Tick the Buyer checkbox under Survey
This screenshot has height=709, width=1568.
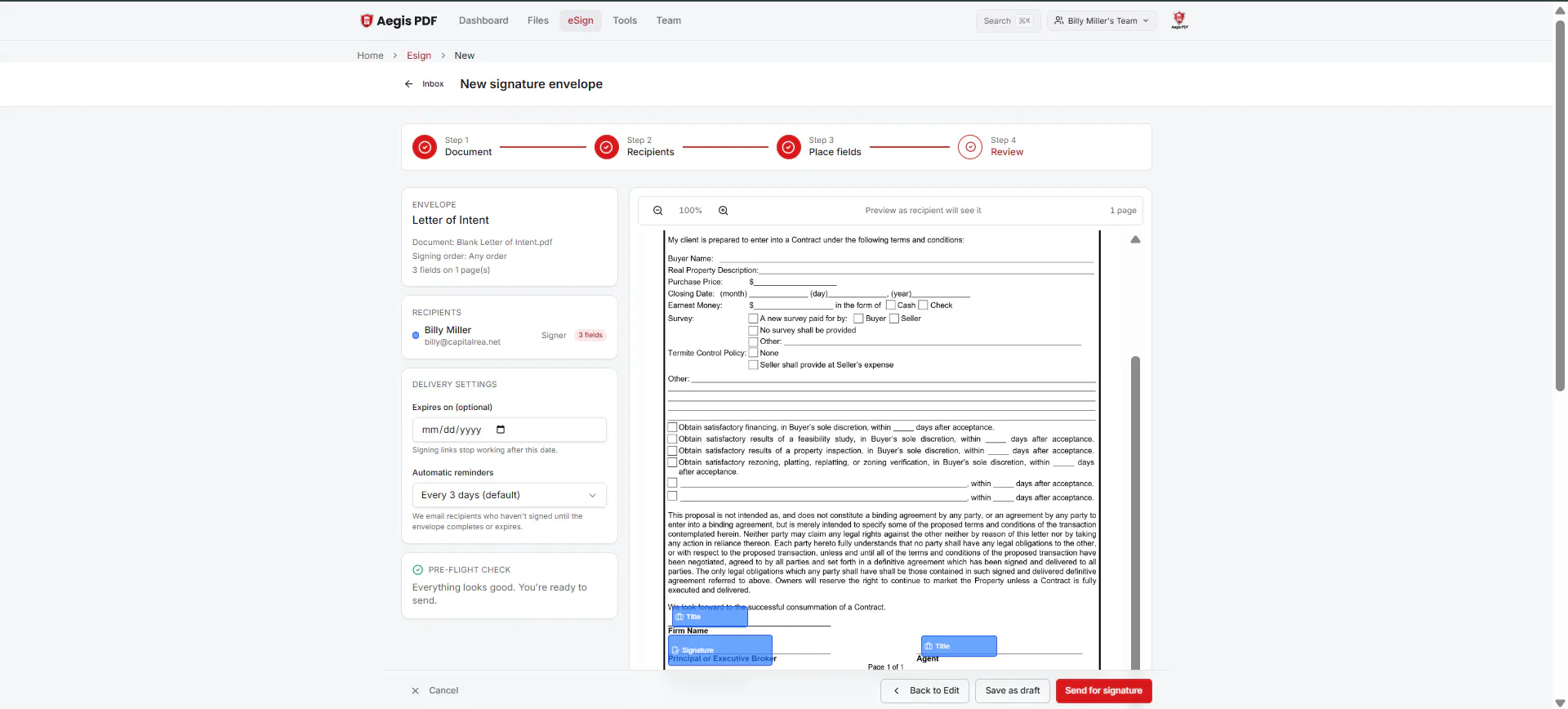(858, 319)
